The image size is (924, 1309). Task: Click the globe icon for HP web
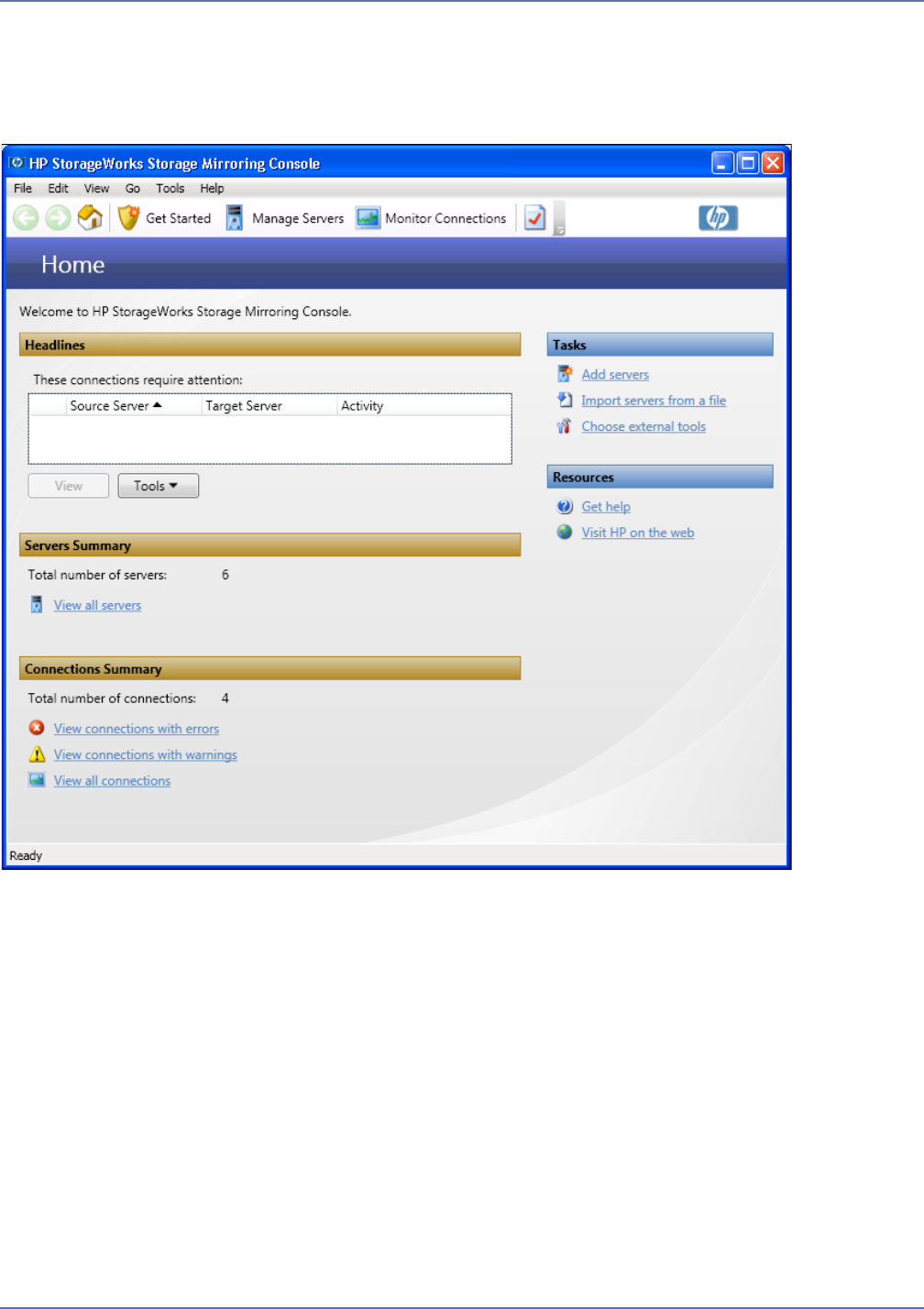click(565, 533)
